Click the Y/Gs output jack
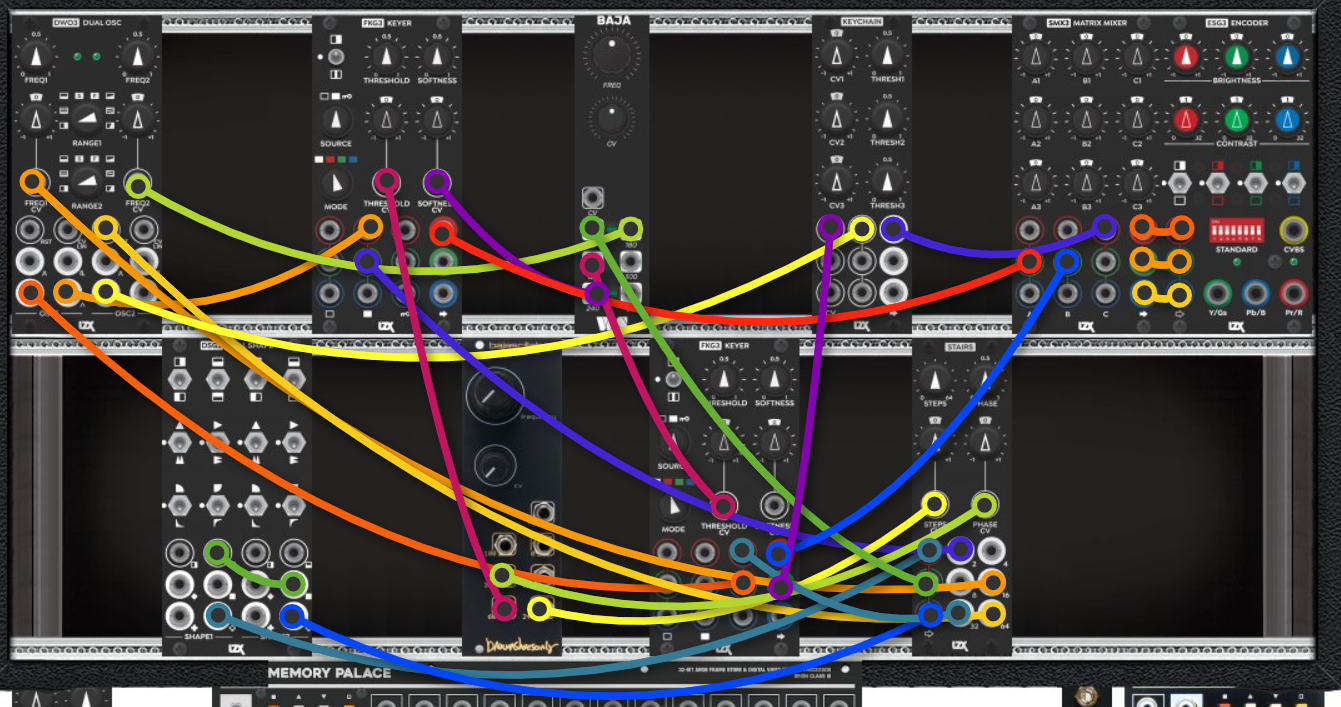 1217,294
